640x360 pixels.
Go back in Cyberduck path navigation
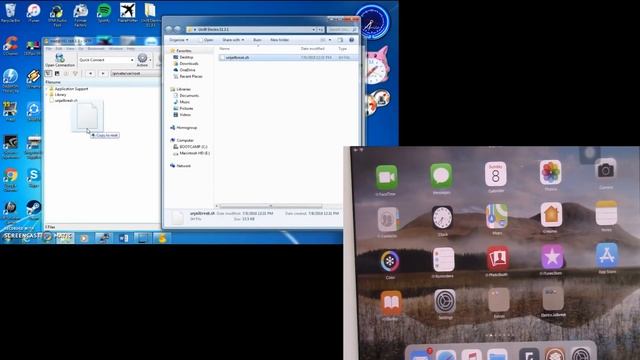91,73
